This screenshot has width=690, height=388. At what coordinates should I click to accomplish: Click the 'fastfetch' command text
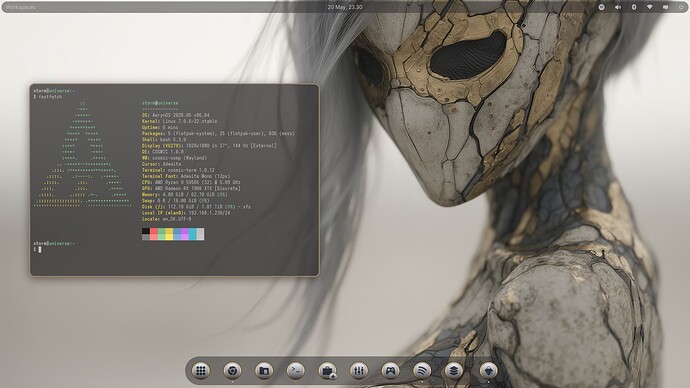(50, 97)
